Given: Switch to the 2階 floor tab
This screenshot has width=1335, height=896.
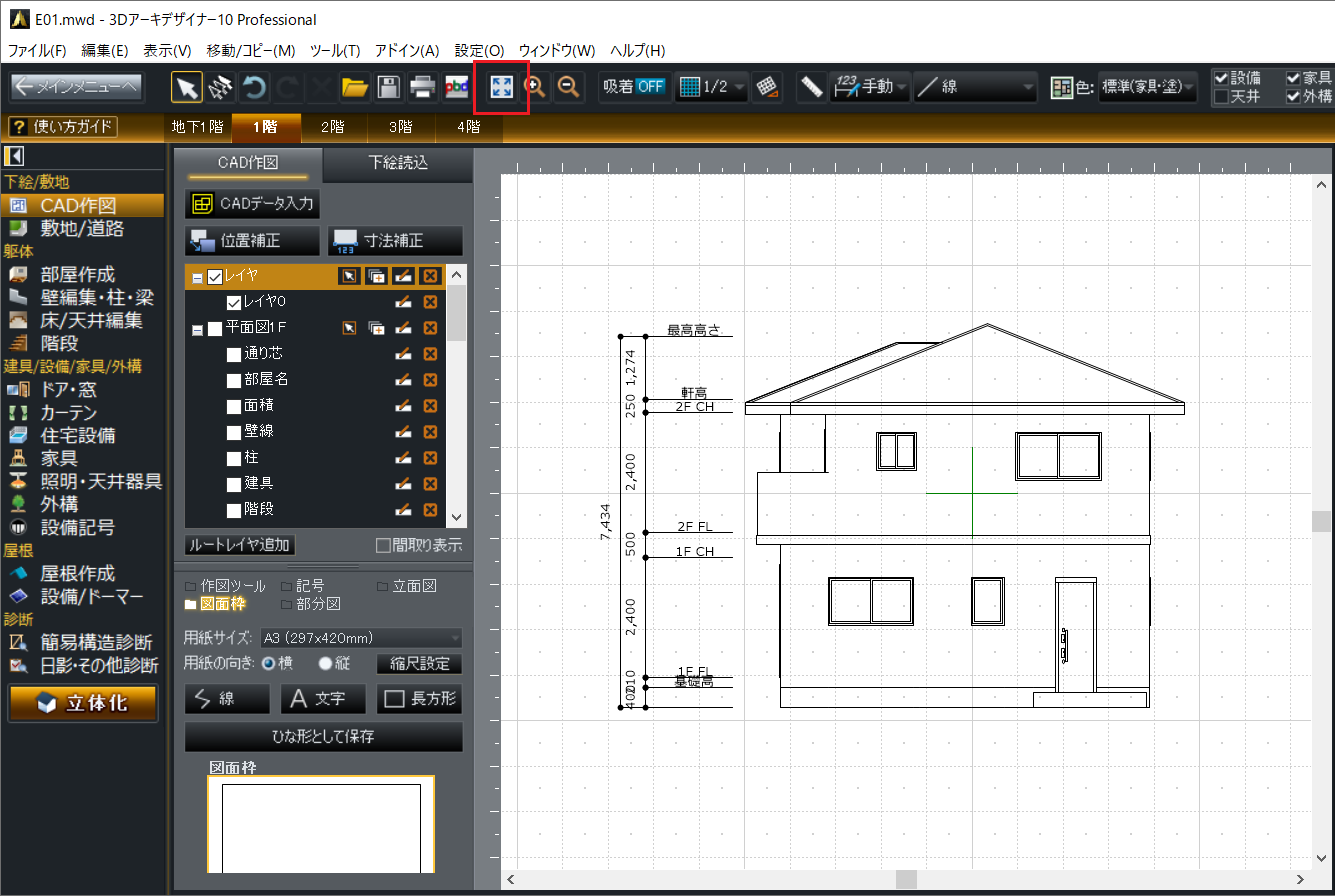Looking at the screenshot, I should point(333,127).
